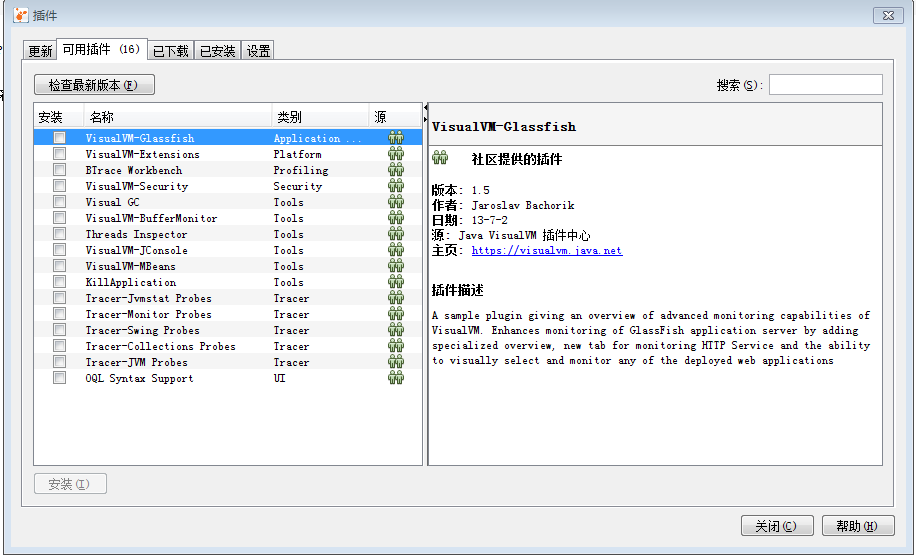
Task: Click the disabled 安装 button
Action: click(70, 484)
